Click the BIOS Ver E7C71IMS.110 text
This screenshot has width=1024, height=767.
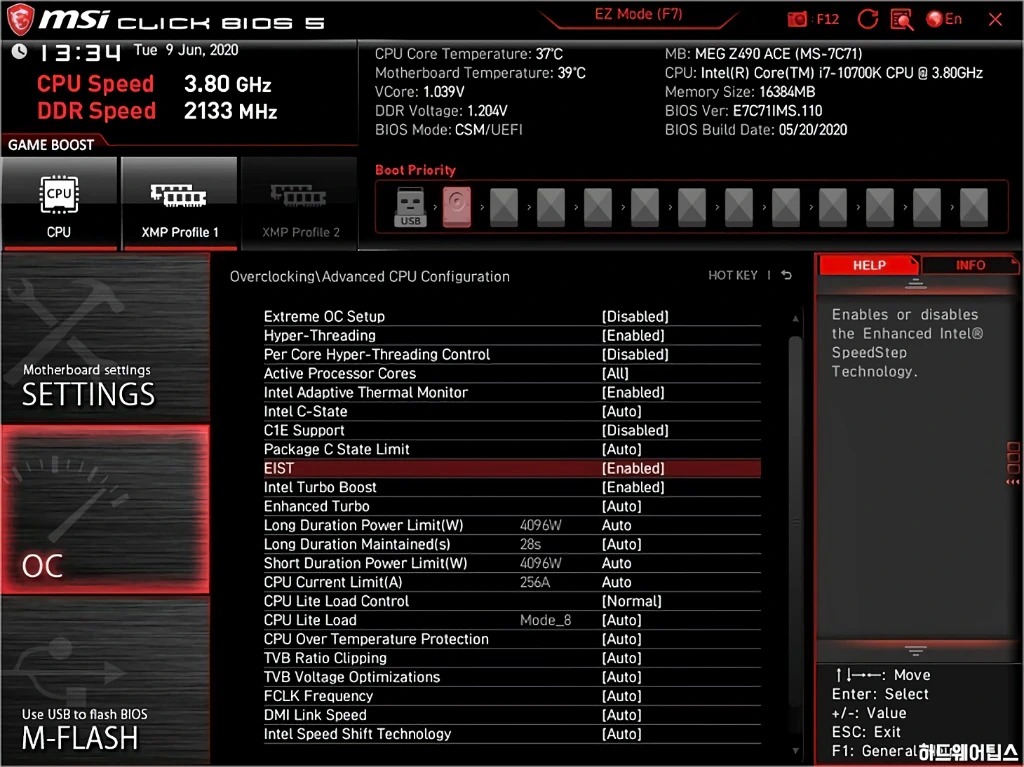[743, 111]
